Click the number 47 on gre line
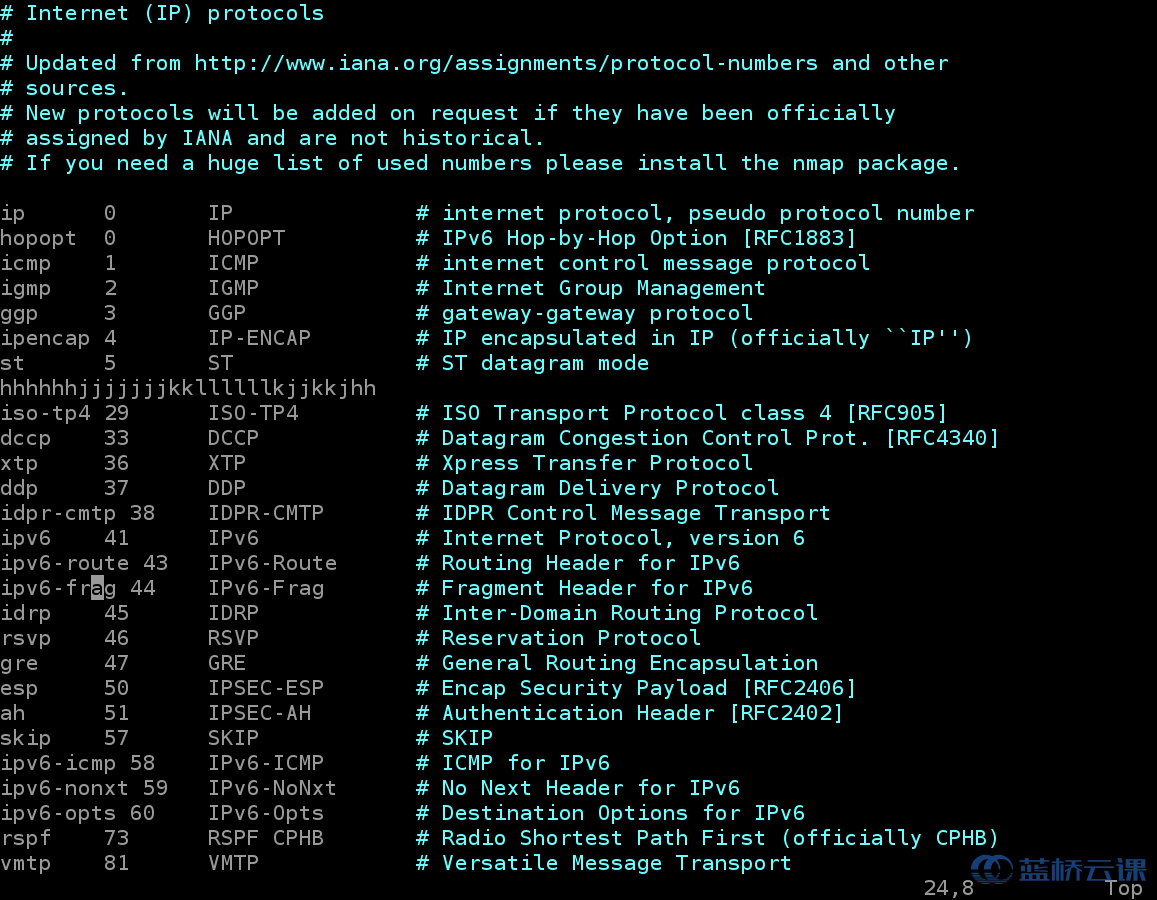The width and height of the screenshot is (1157, 900). pos(117,663)
